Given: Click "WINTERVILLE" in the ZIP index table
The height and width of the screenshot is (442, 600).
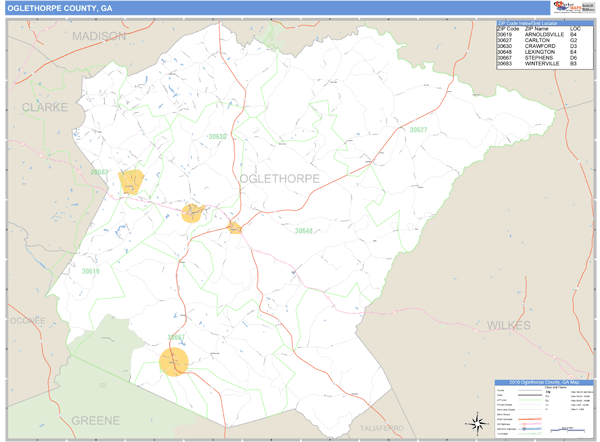Looking at the screenshot, I should tap(542, 64).
